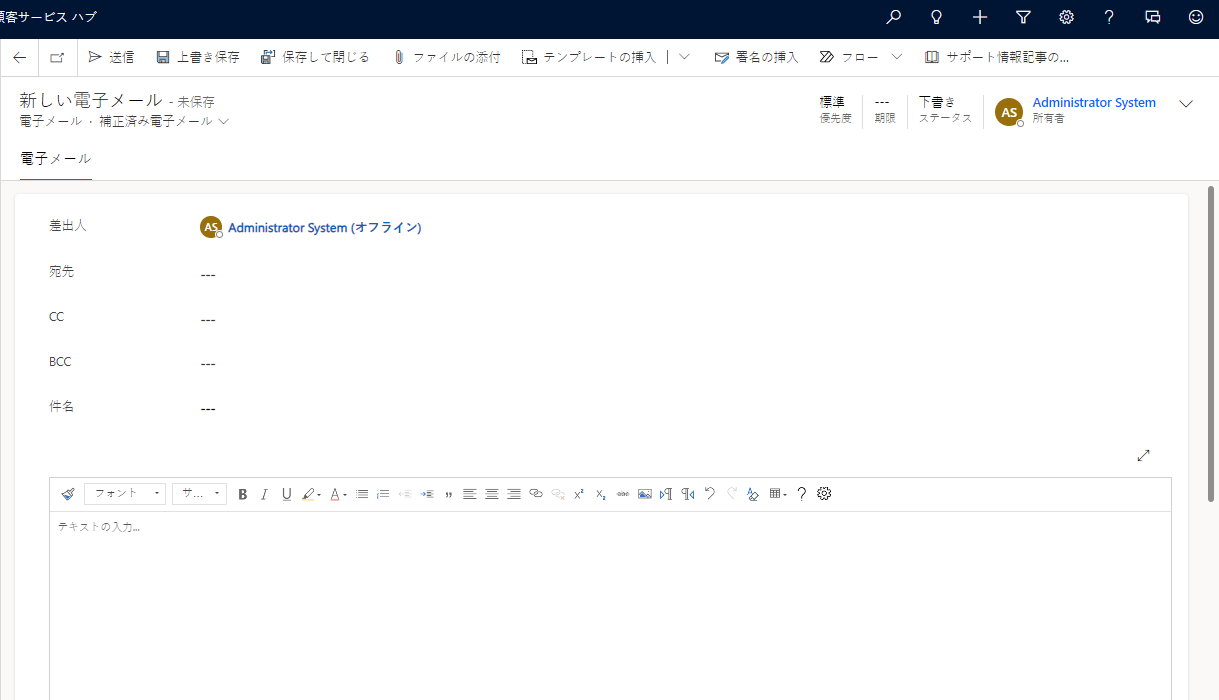
Task: Open the lightbulb assistant icon
Action: [937, 17]
